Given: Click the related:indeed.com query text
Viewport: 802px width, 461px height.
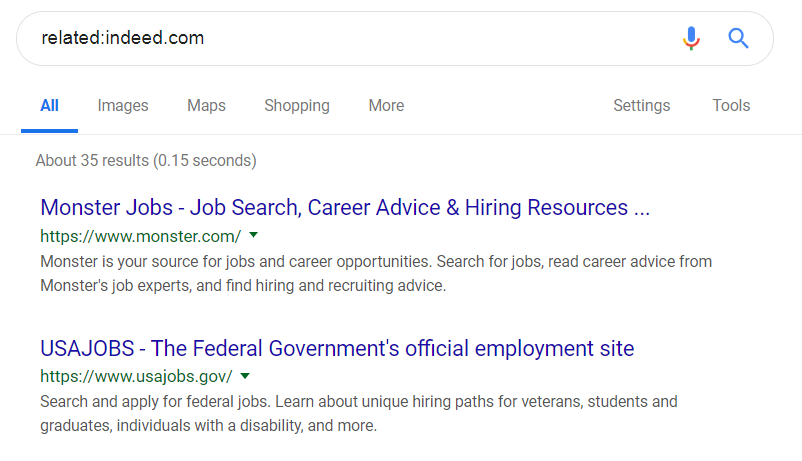Looking at the screenshot, I should point(123,38).
